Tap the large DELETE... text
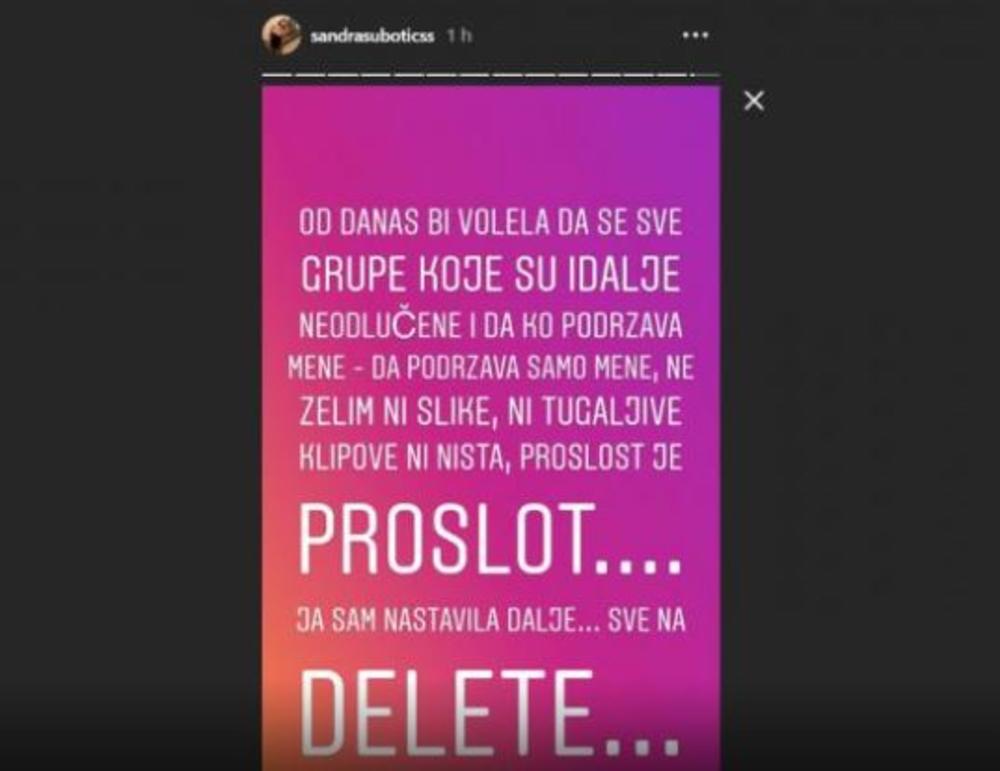The image size is (1000, 771). tap(490, 712)
